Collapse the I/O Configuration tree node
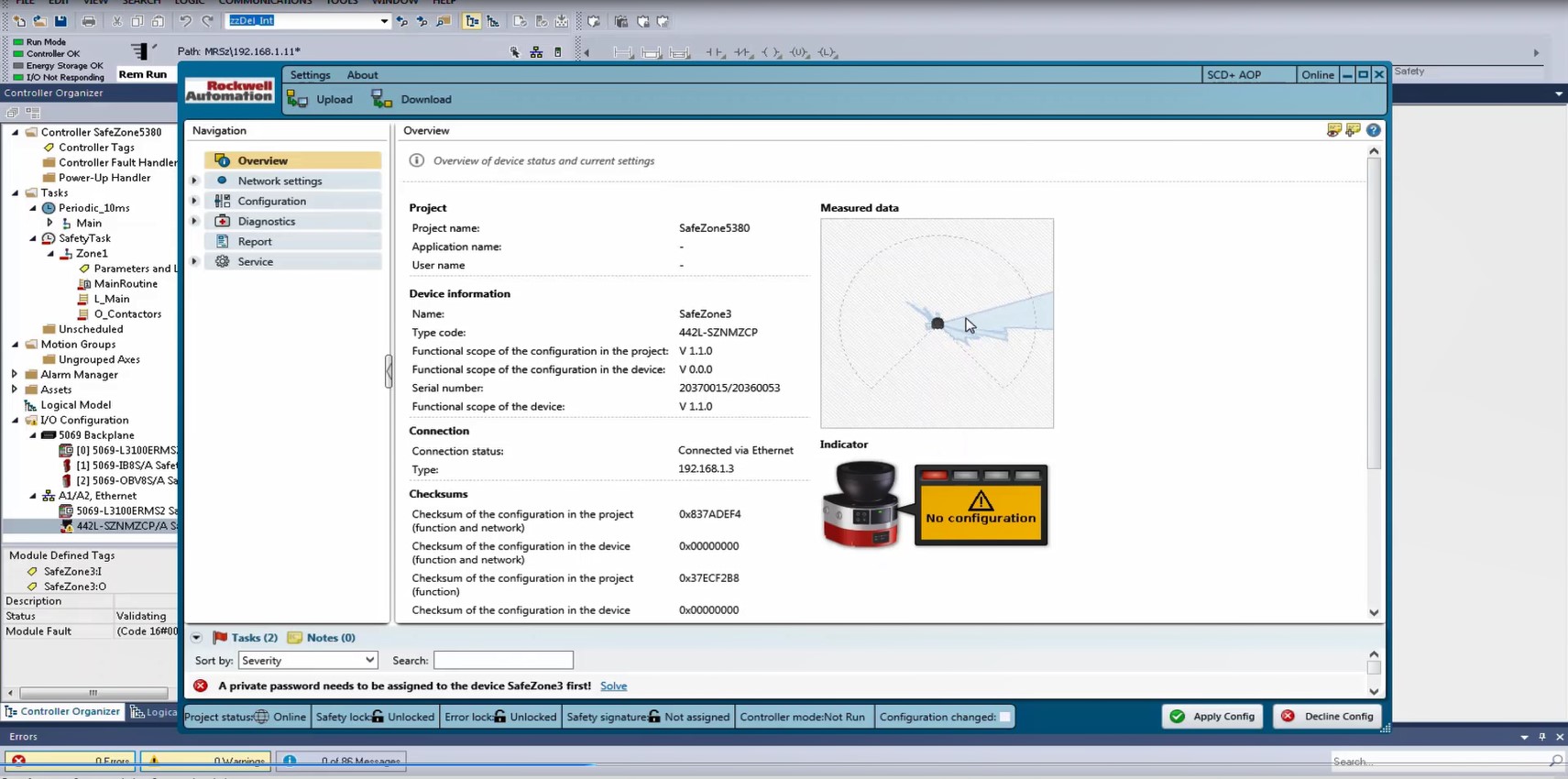The image size is (1568, 779). point(15,420)
